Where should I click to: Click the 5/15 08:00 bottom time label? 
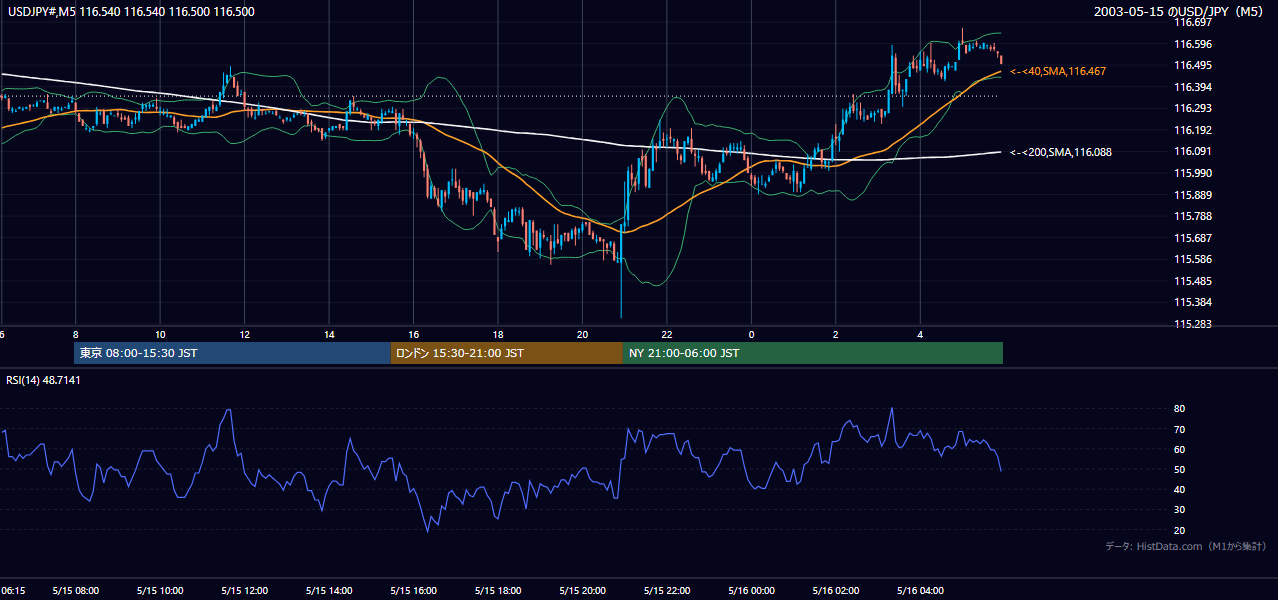tap(75, 591)
